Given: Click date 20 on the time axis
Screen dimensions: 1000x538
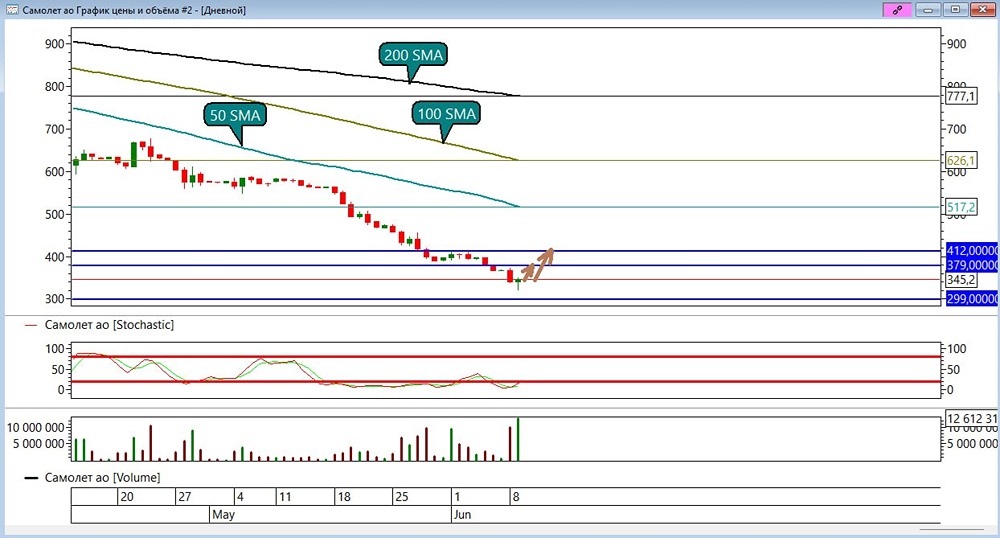Looking at the screenshot, I should coord(127,497).
